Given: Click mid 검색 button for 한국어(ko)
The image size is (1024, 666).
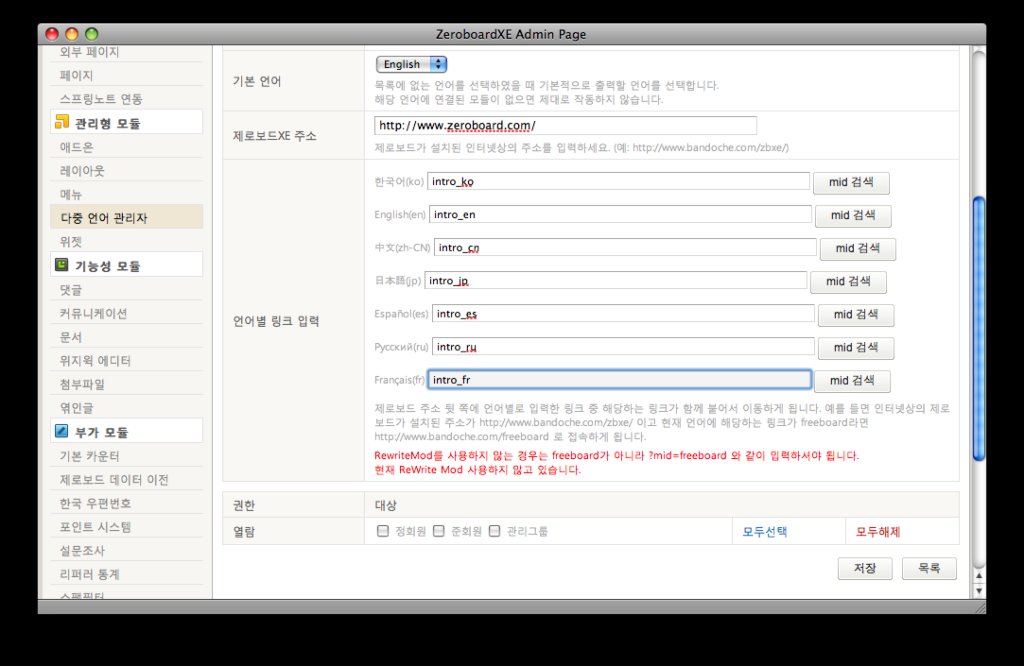Looking at the screenshot, I should (x=851, y=182).
